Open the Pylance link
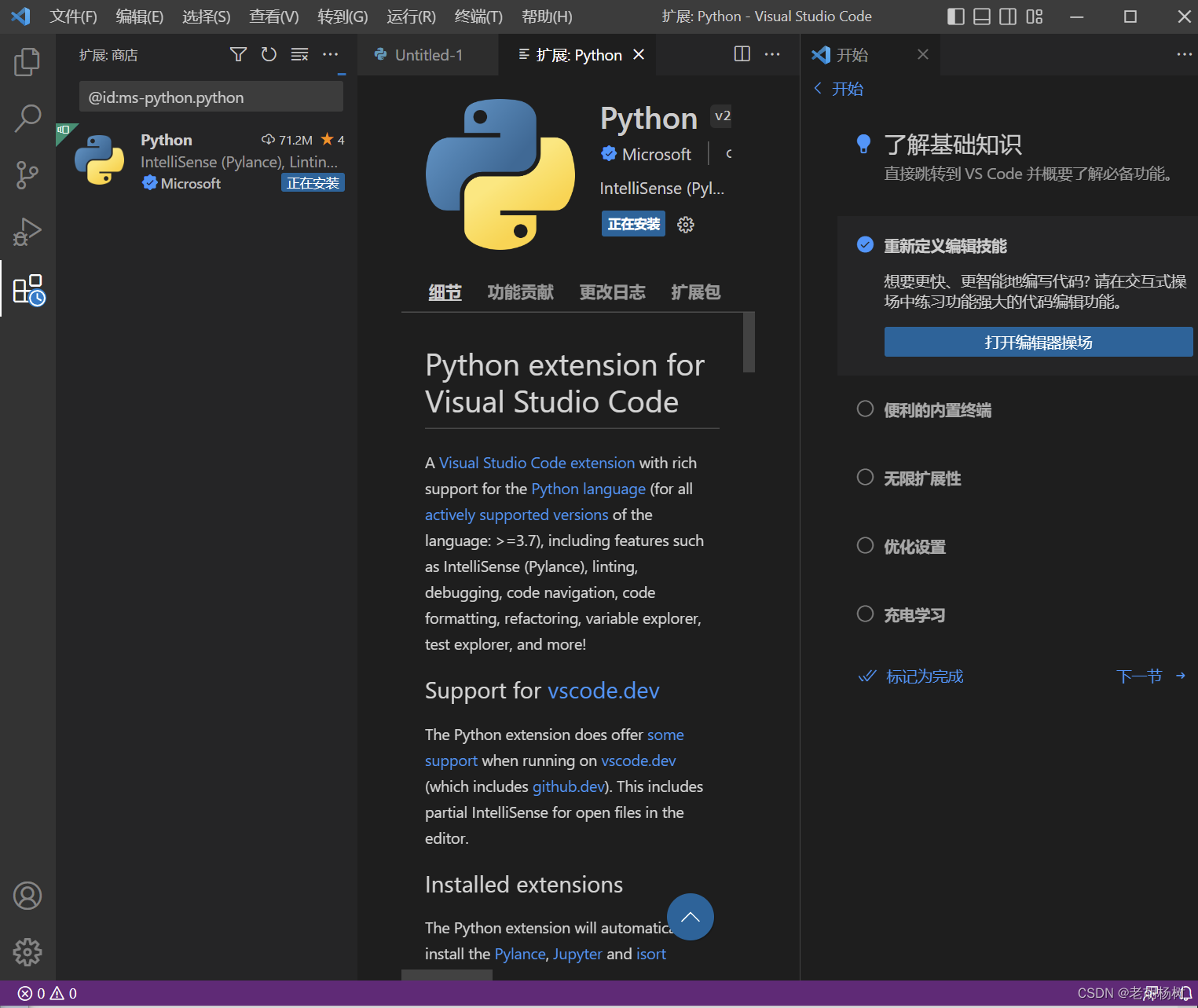This screenshot has height=1008, width=1198. 520,954
